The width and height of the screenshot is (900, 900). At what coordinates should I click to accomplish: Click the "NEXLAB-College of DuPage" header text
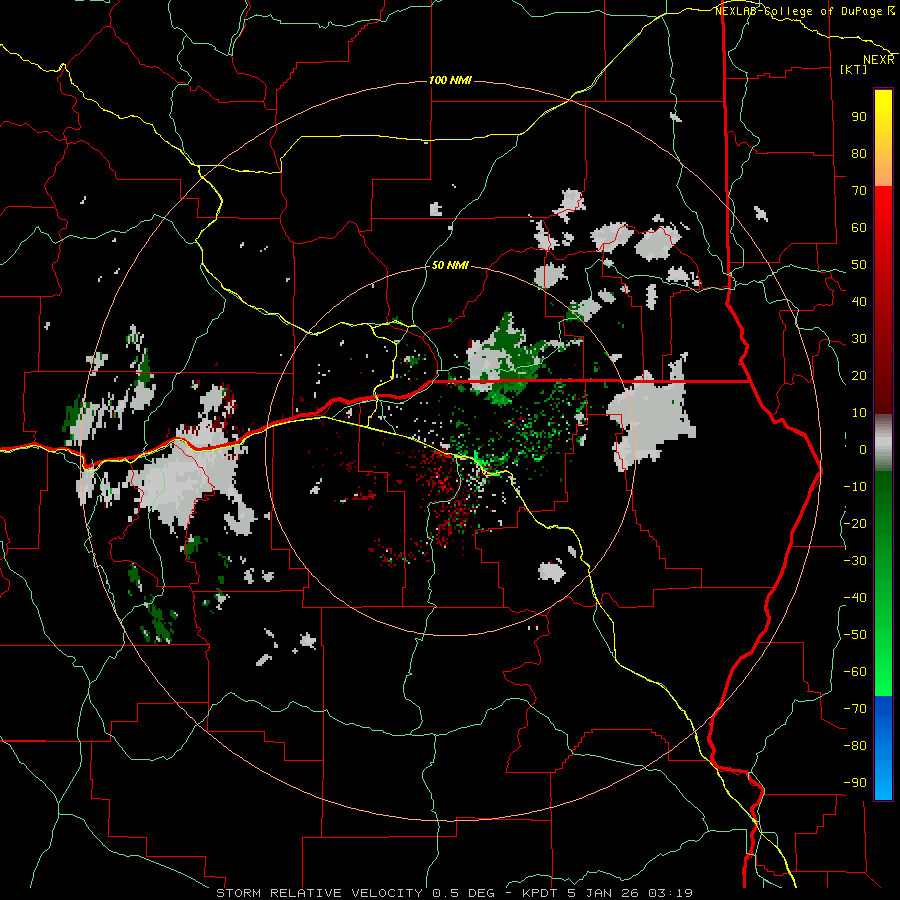click(798, 11)
